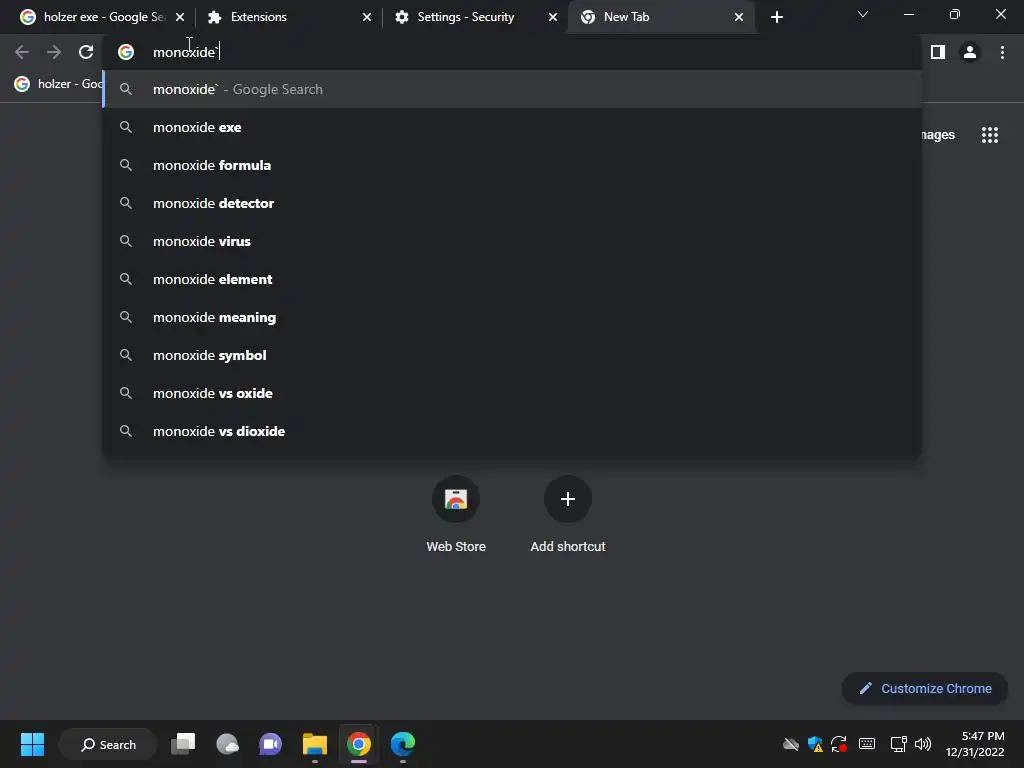Open the touch keyboard tray icon
Viewport: 1024px width, 768px height.
(867, 744)
